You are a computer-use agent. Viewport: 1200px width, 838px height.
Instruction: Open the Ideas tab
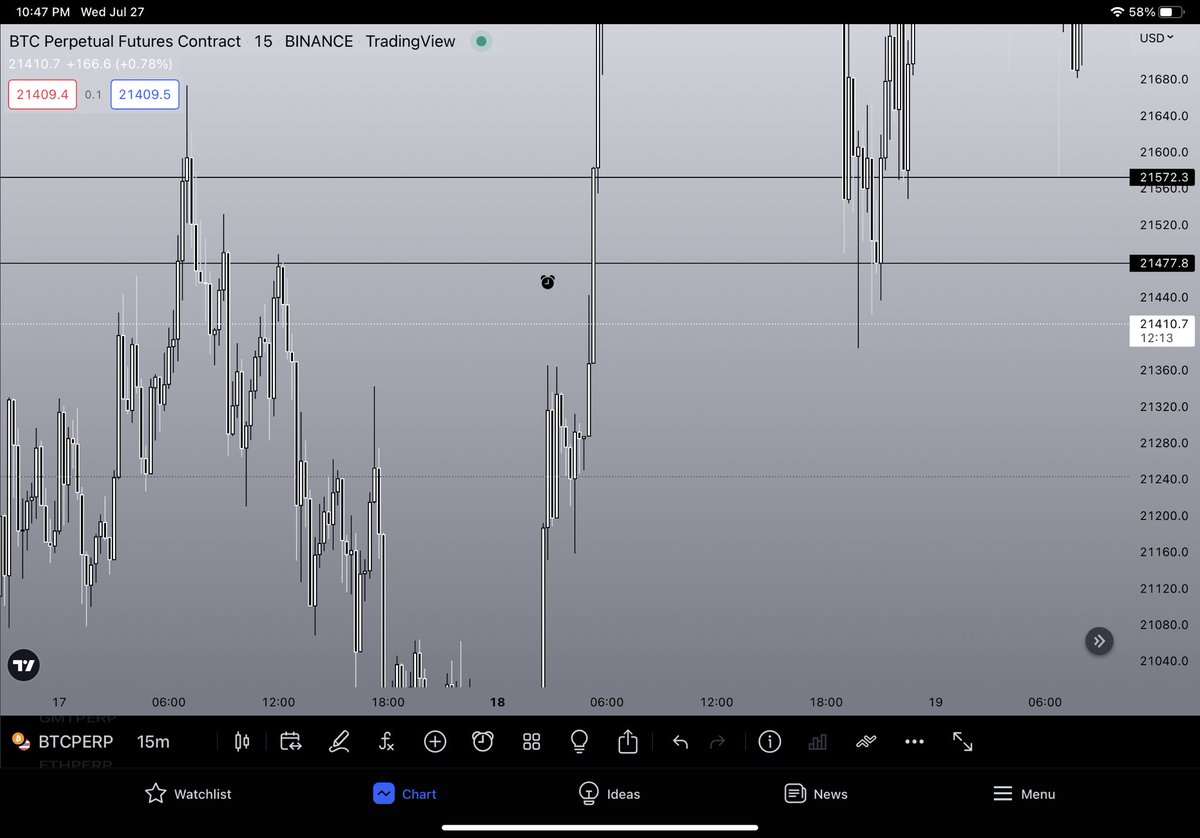point(609,794)
